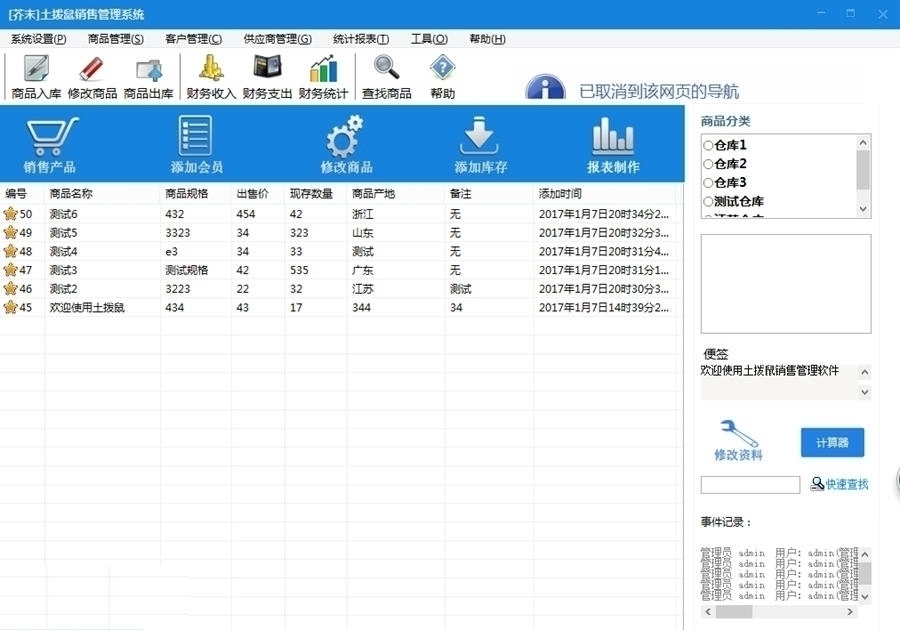Click the 修改资料 wrench icon
This screenshot has width=900, height=630.
[739, 433]
